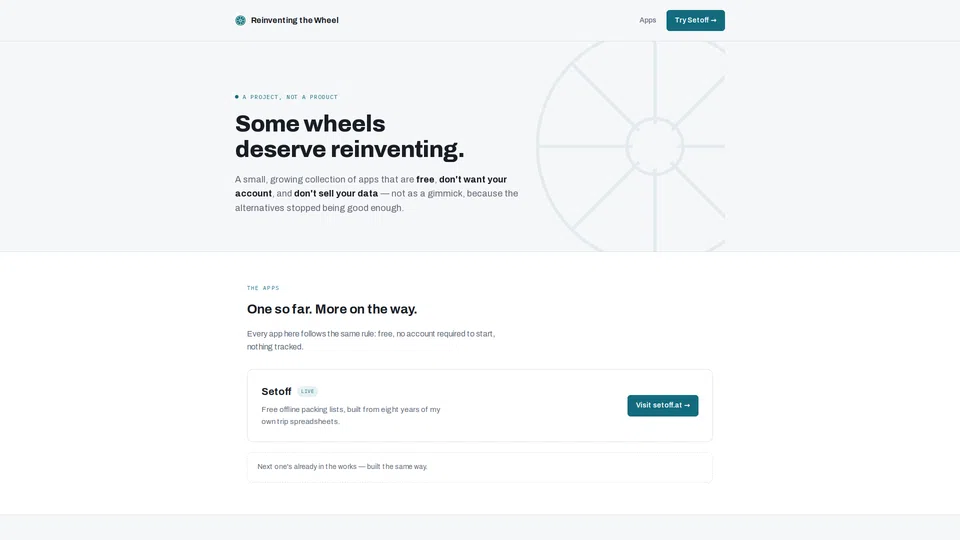Click the Try Setoff button
This screenshot has height=540, width=960.
(x=696, y=20)
